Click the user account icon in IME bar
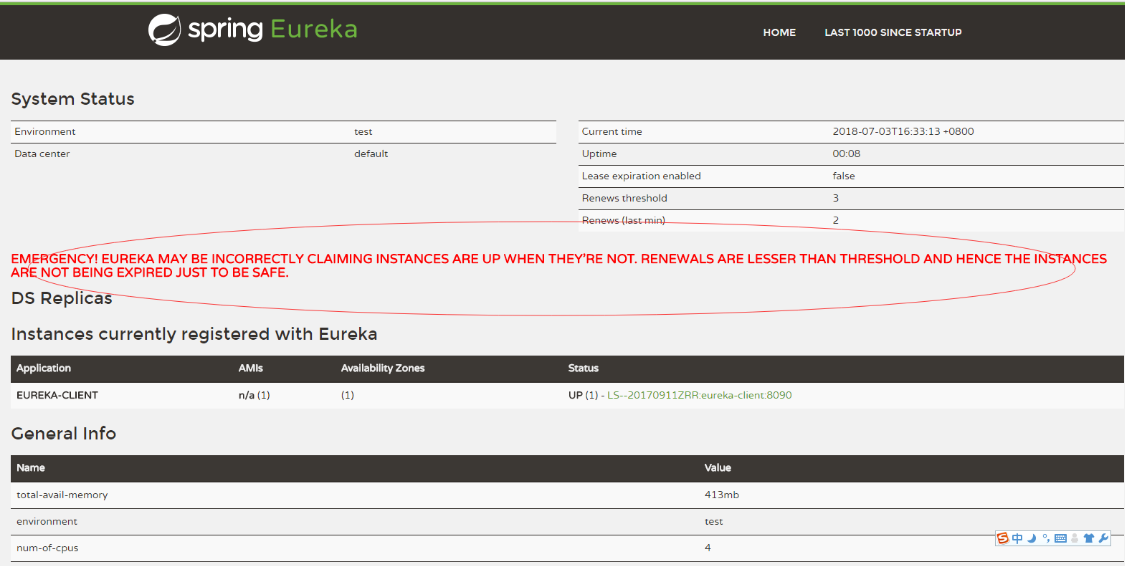1125x566 pixels. pos(1075,538)
